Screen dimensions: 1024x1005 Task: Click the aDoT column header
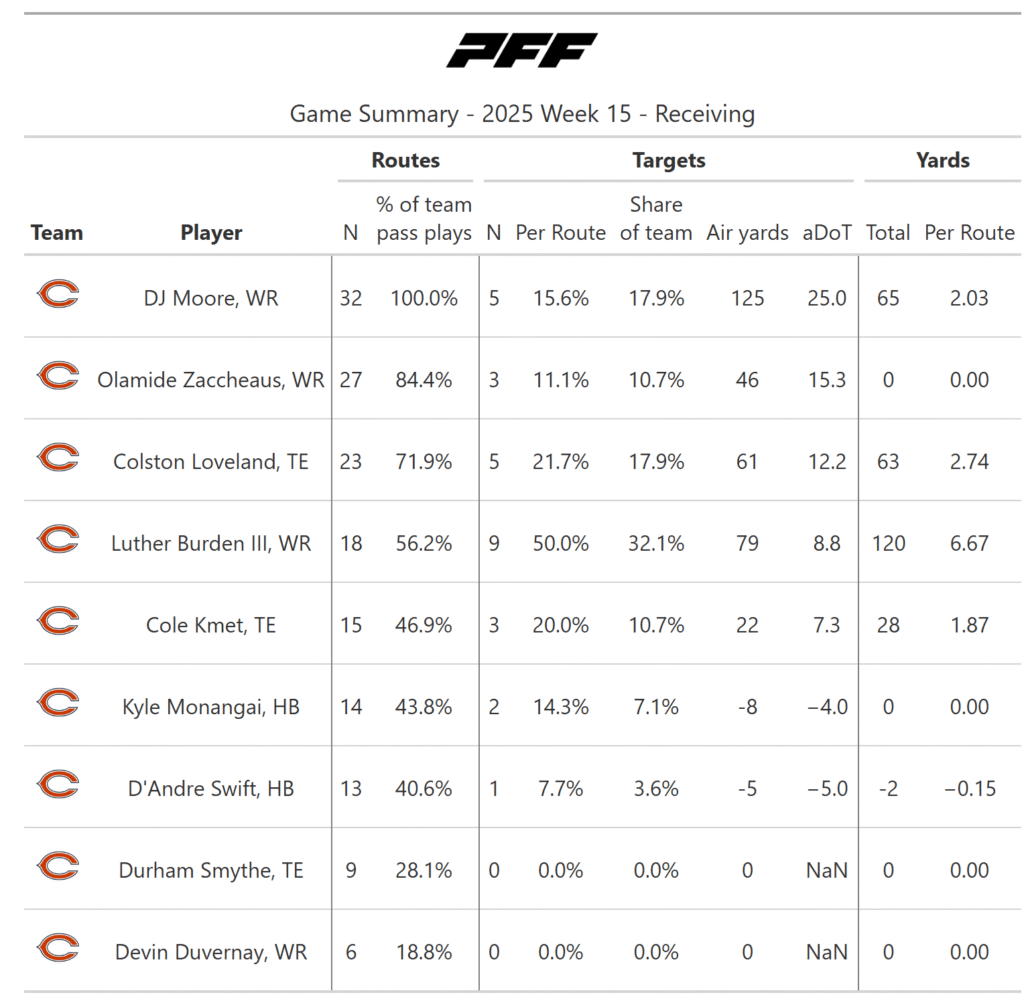pyautogui.click(x=827, y=233)
